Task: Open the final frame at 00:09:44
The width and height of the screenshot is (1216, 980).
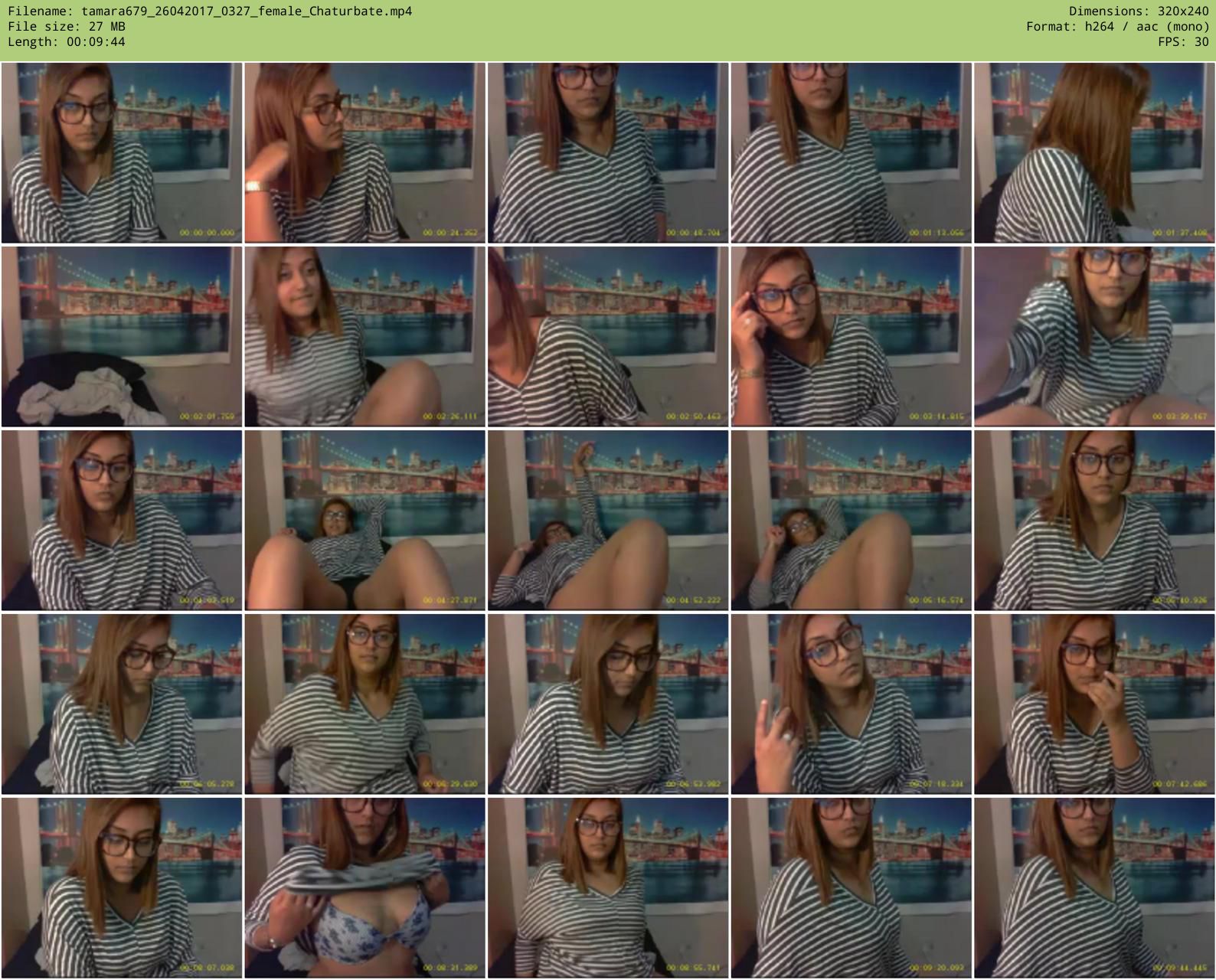Action: tap(1094, 888)
